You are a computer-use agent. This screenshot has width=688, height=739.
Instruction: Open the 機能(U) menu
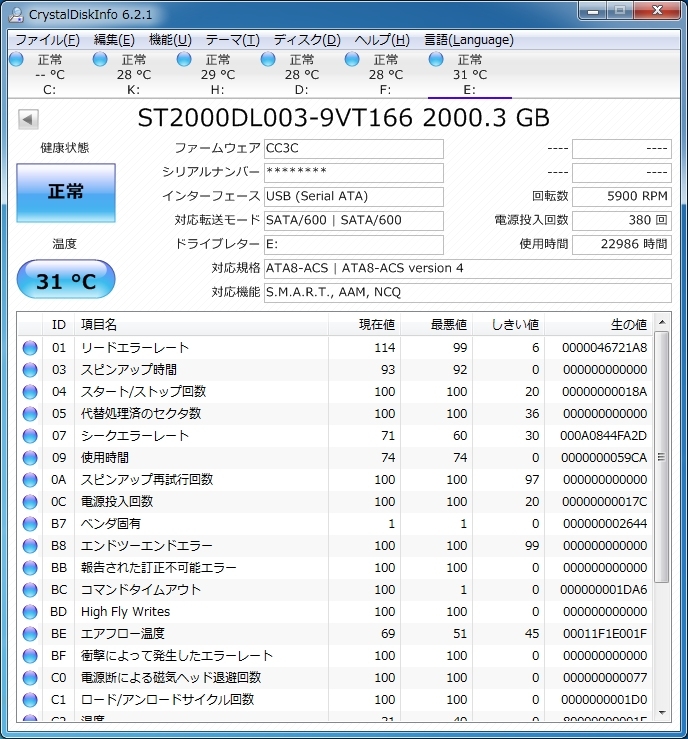pos(171,40)
